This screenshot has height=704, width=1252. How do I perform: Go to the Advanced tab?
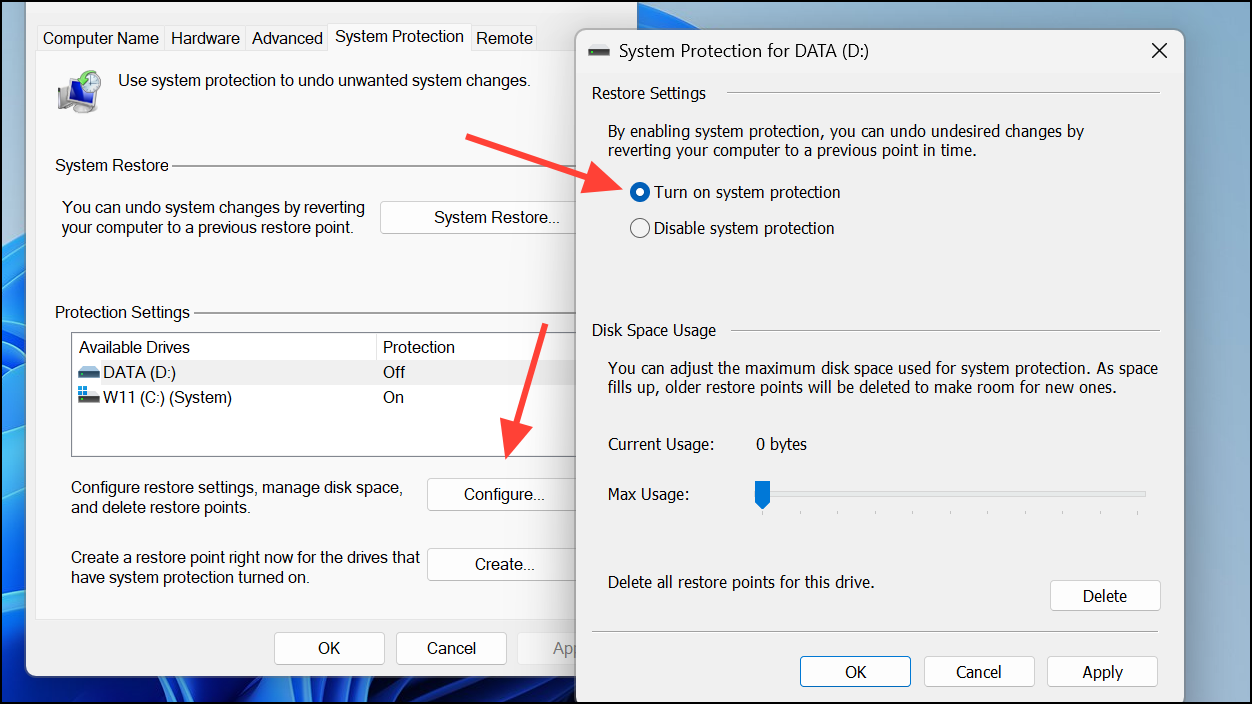[287, 38]
